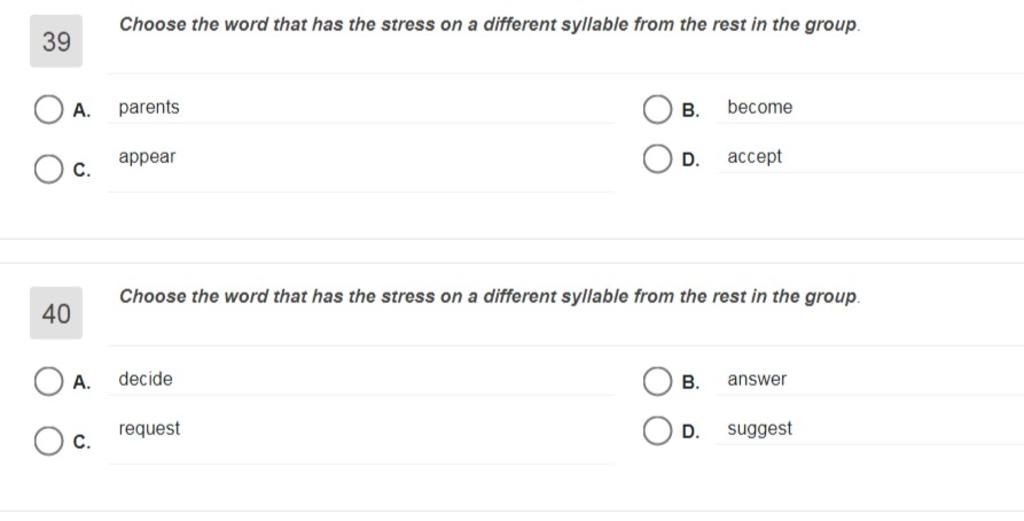Select radio button A for question 39
The width and height of the screenshot is (1024, 521).
click(48, 109)
